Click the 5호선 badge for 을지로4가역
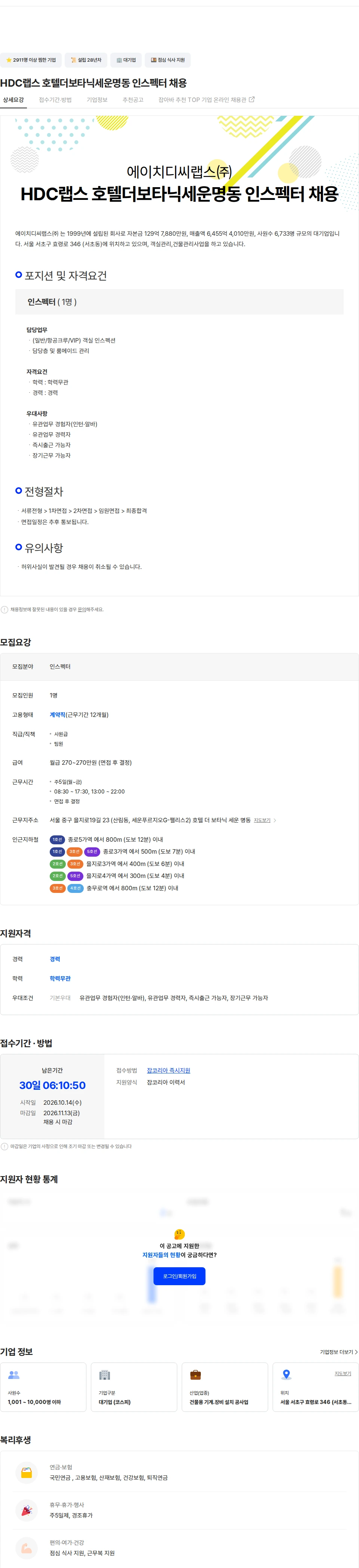Screen dimensions: 359x1568 pos(75,876)
